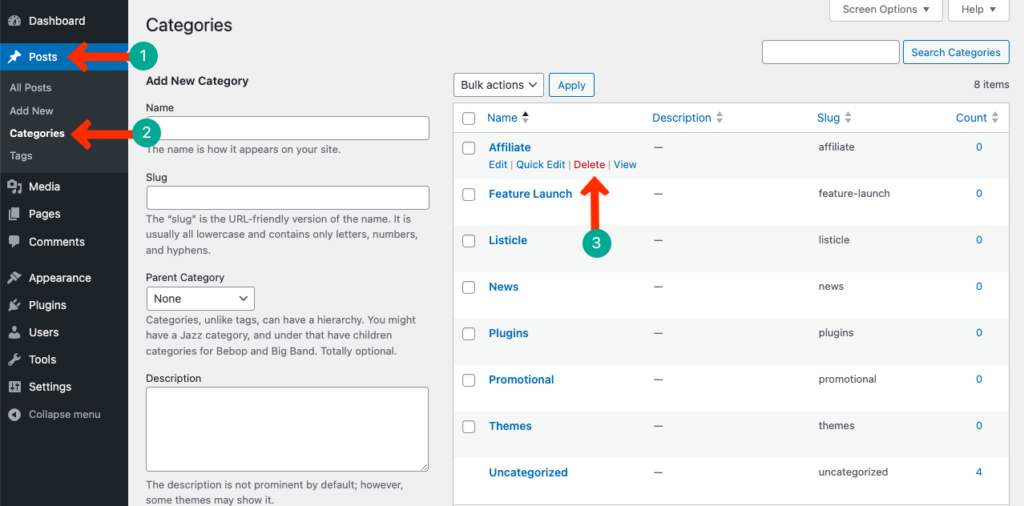Check the Plugins category checkbox
The height and width of the screenshot is (506, 1024).
click(x=469, y=334)
